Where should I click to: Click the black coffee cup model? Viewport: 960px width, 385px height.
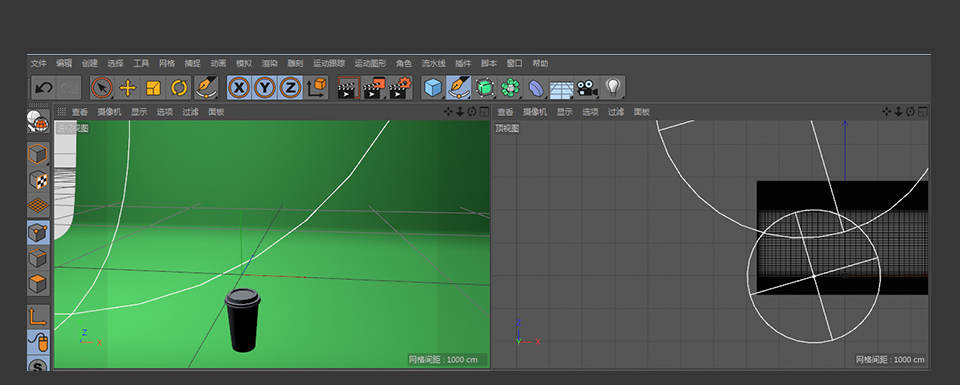tap(243, 320)
